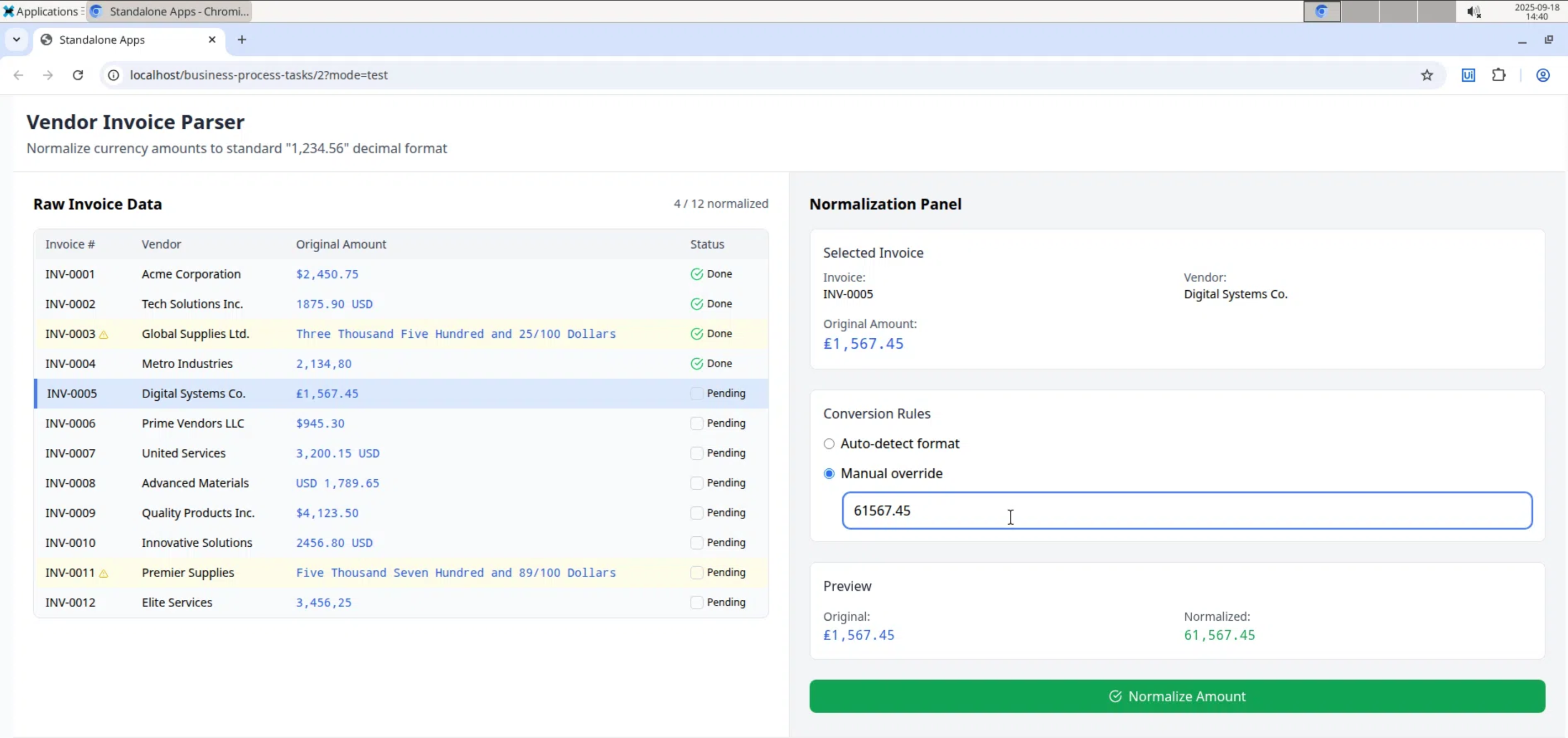Image resolution: width=1568 pixels, height=738 pixels.
Task: Click the normalized preview value '61,567.45'
Action: (x=1219, y=635)
